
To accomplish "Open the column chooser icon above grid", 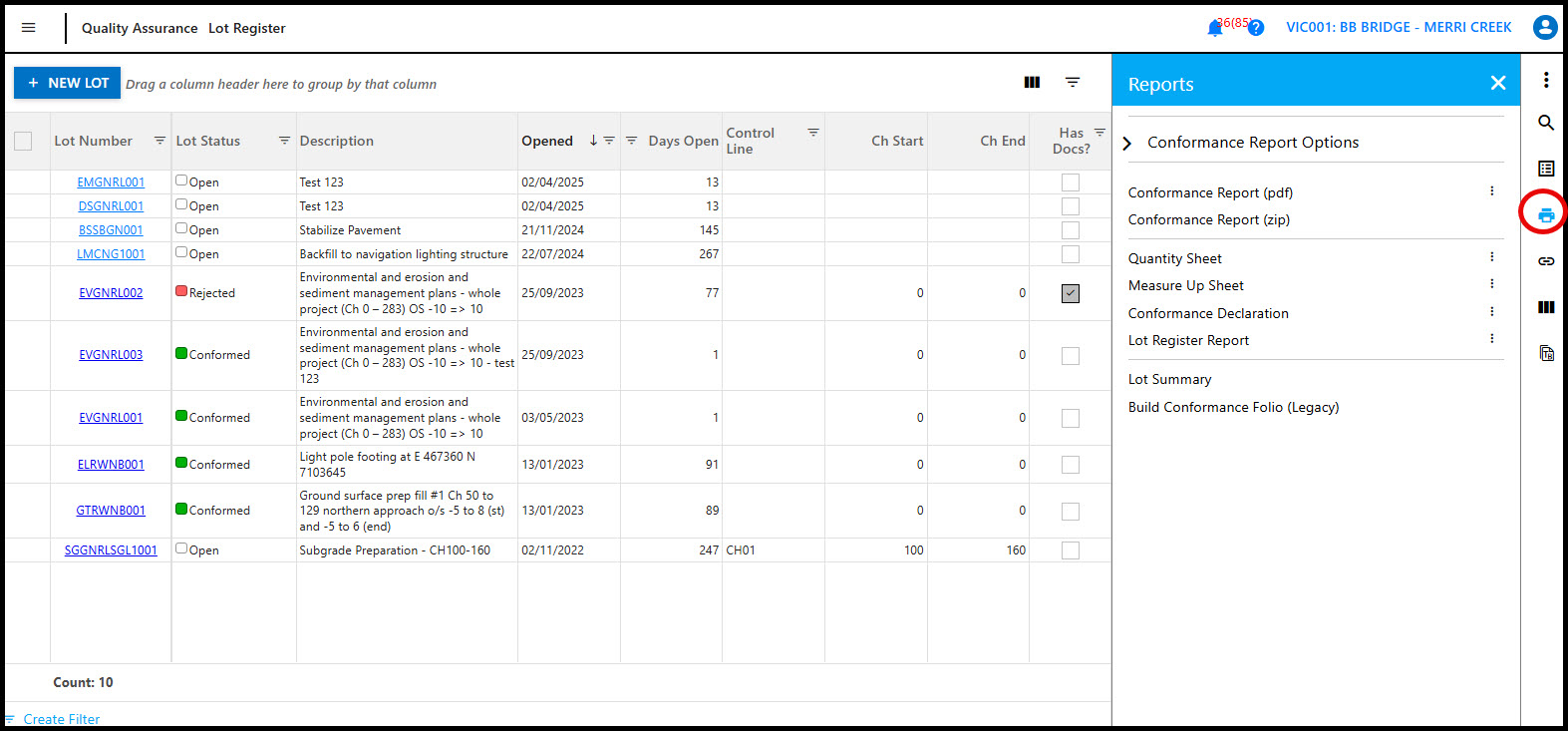I will click(x=1032, y=83).
